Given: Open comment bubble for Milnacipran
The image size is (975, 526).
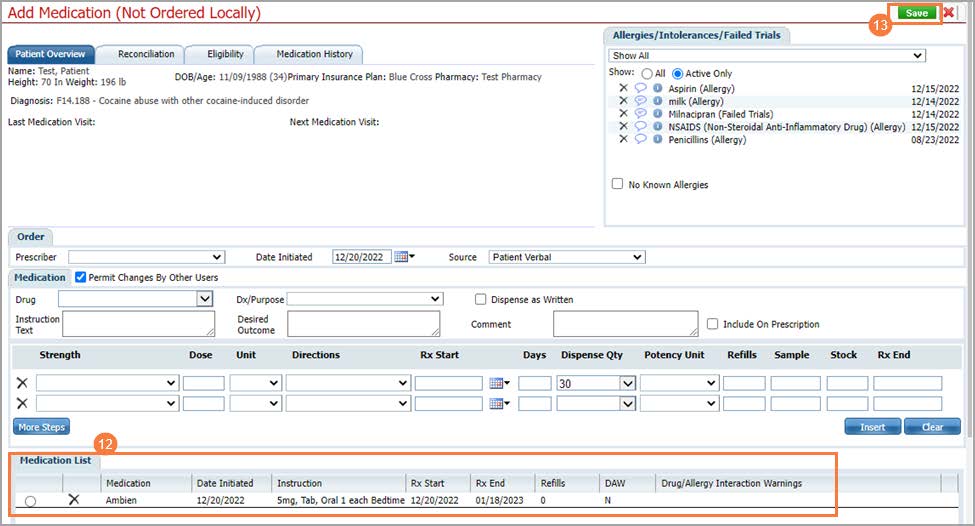Looking at the screenshot, I should pyautogui.click(x=640, y=114).
